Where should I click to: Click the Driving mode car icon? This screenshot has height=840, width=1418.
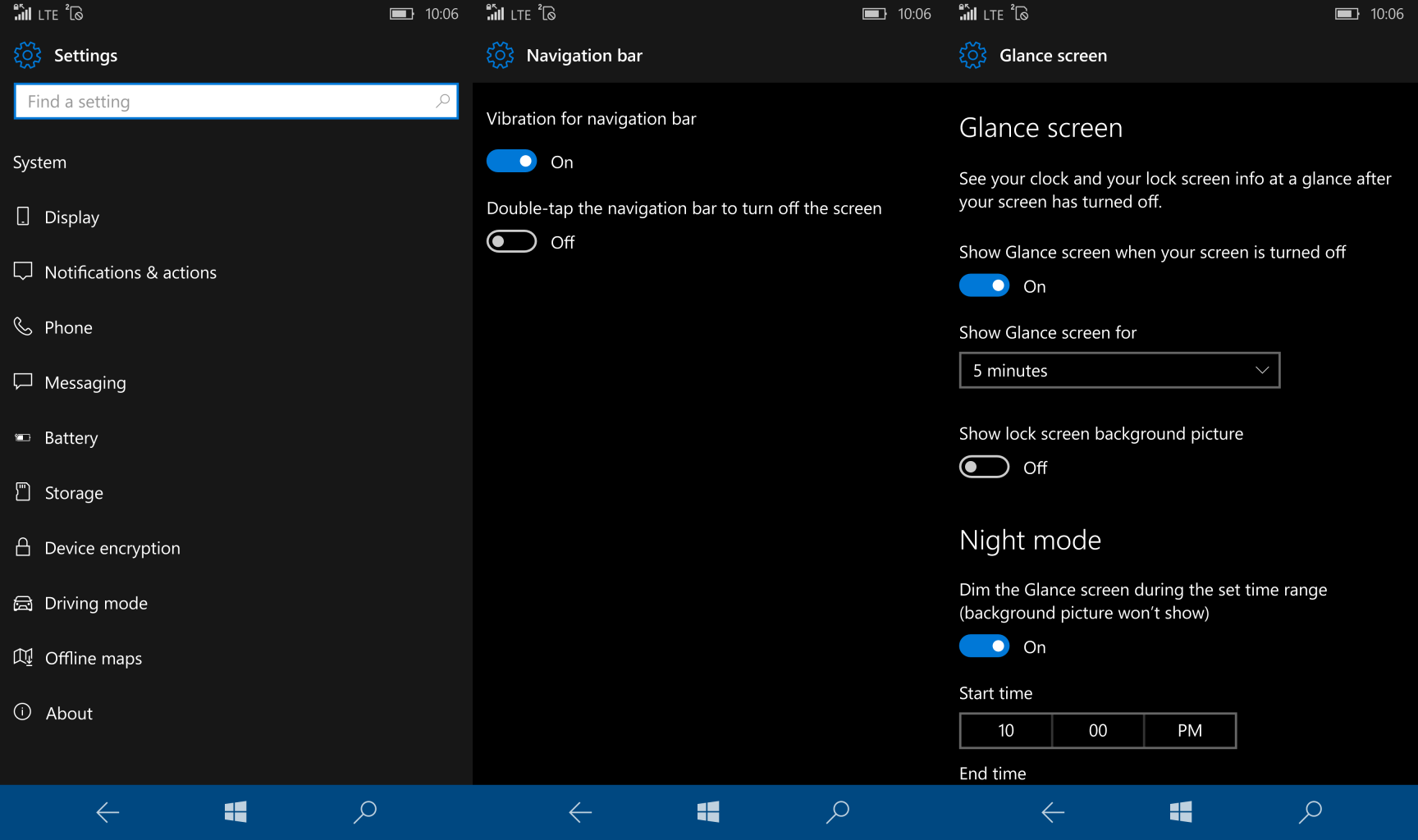(23, 603)
